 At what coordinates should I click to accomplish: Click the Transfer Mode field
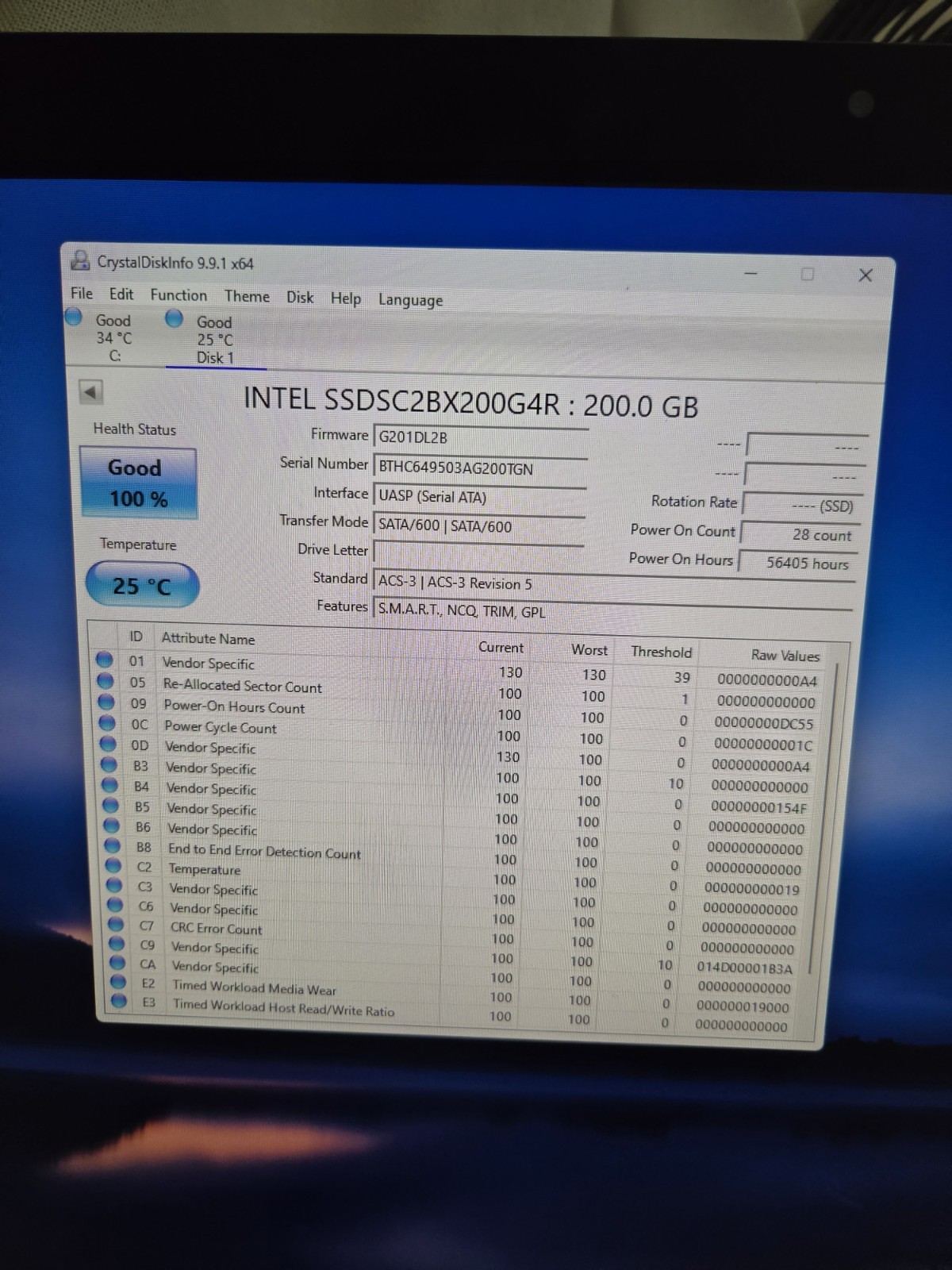pos(478,525)
